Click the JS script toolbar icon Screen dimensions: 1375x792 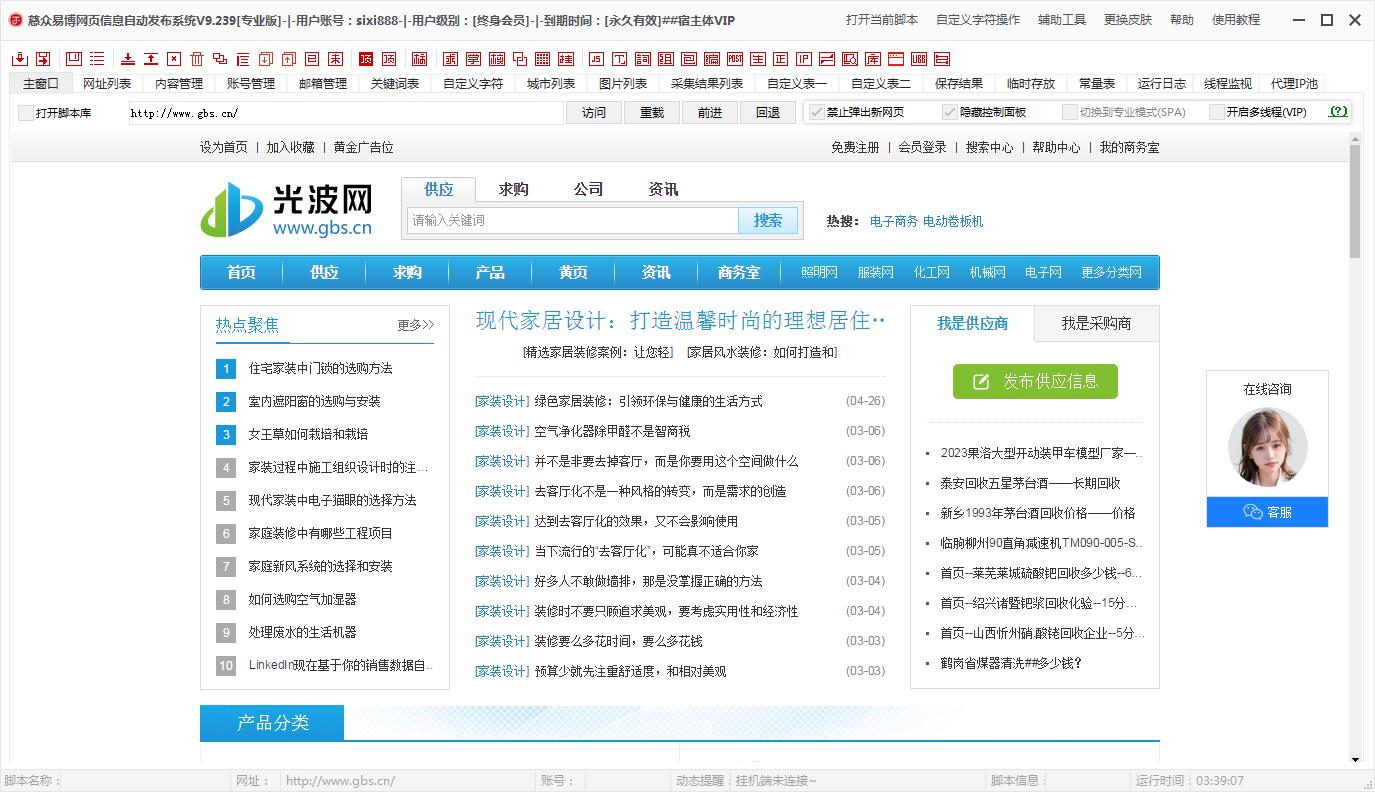pyautogui.click(x=596, y=59)
